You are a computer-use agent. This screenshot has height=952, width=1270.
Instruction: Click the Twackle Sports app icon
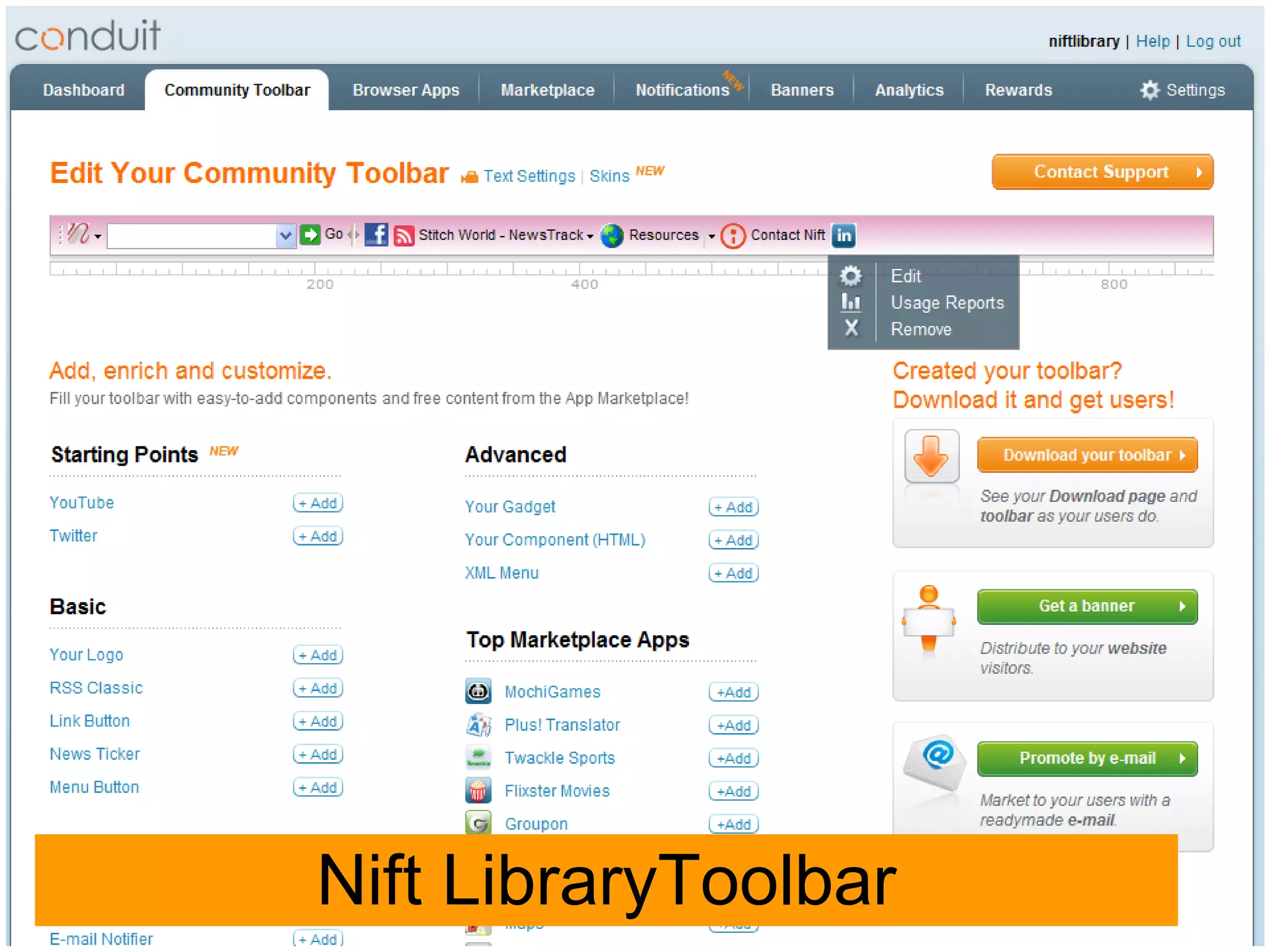coord(478,757)
